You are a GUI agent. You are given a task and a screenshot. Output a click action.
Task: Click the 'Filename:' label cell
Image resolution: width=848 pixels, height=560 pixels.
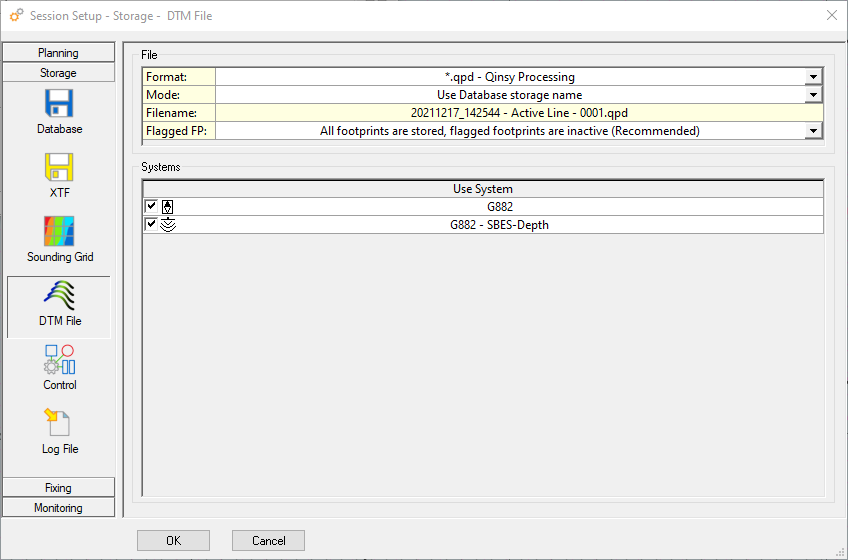(x=179, y=113)
